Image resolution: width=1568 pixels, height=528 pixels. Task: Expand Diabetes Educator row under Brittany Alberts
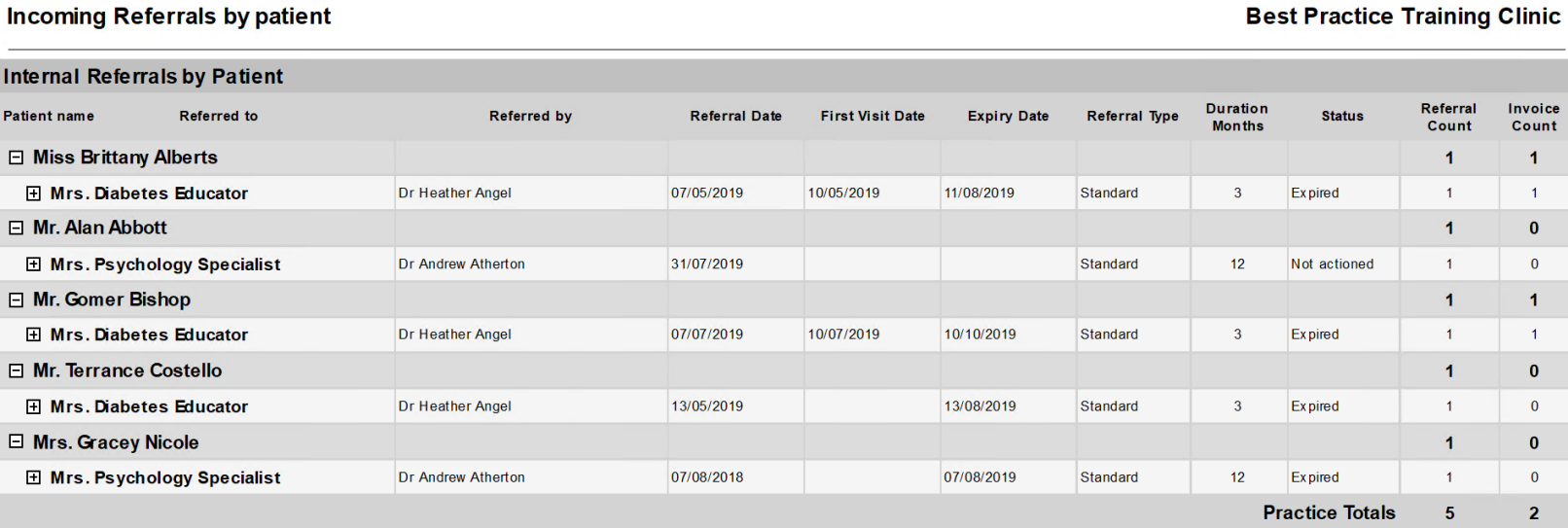[33, 194]
